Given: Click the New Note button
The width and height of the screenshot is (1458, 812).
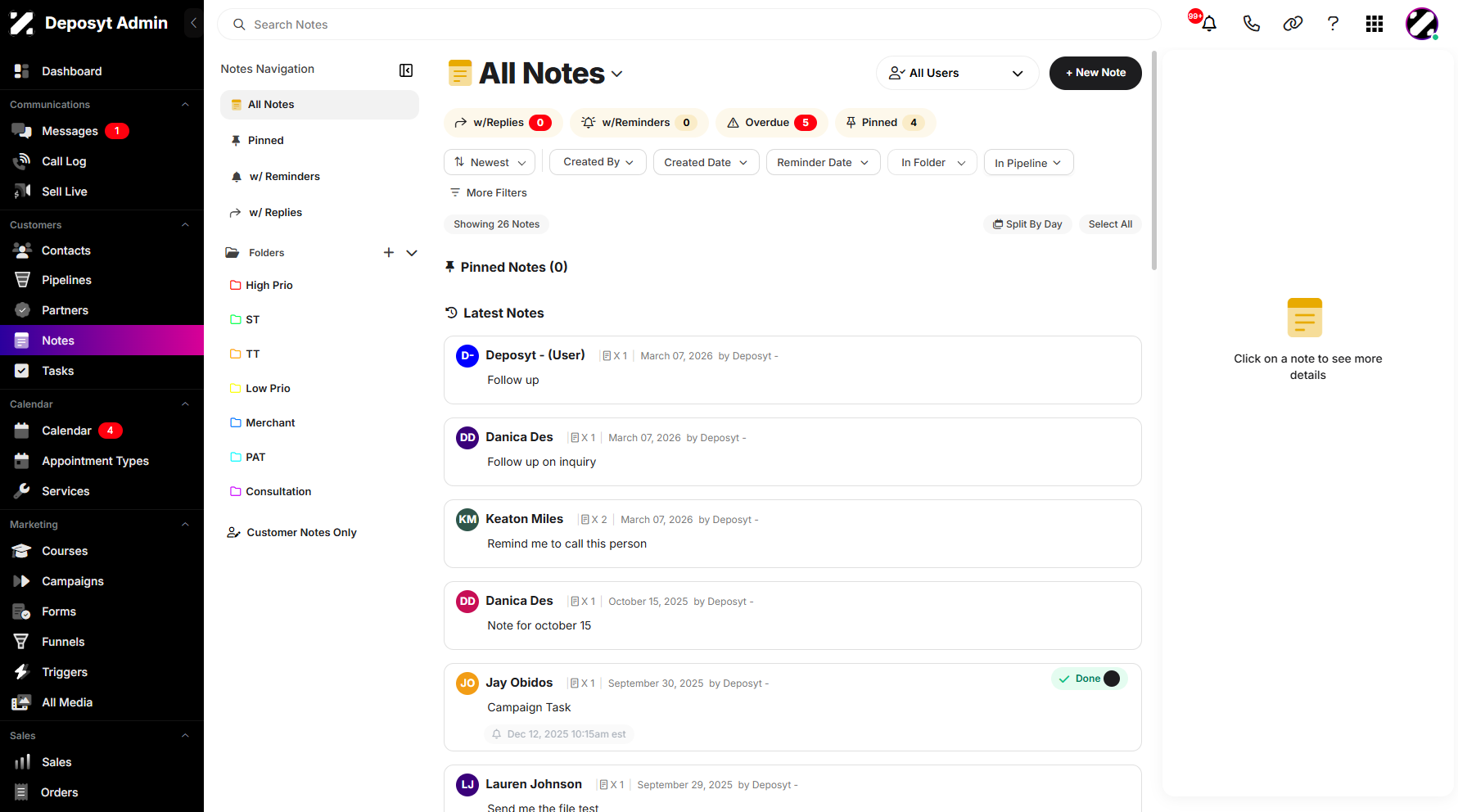Looking at the screenshot, I should click(1095, 73).
